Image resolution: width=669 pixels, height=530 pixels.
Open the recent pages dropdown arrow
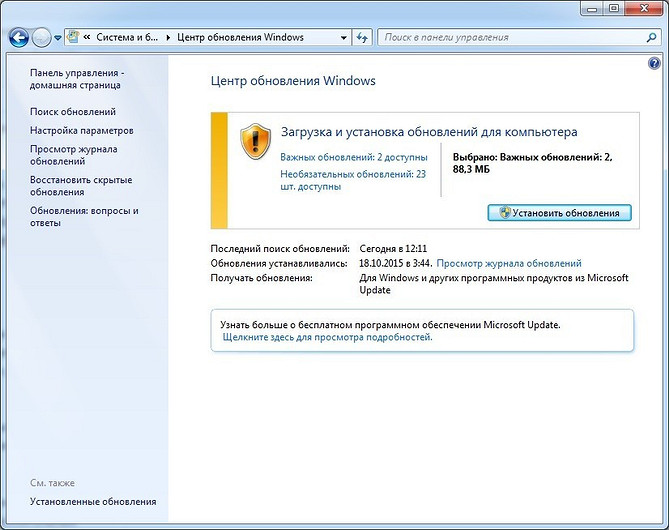click(x=59, y=38)
